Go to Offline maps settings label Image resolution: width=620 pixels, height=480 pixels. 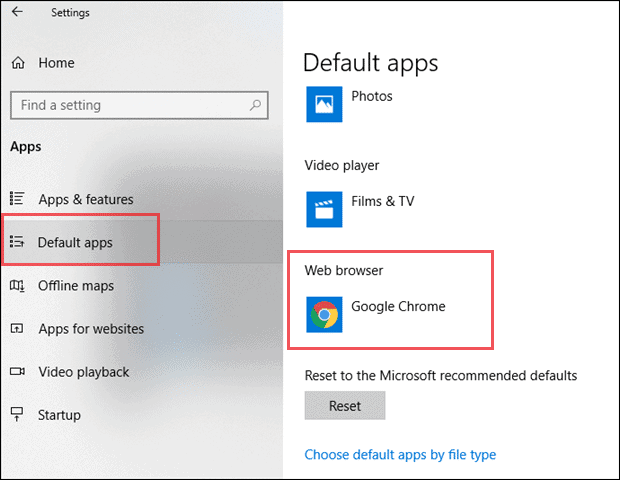coord(76,286)
